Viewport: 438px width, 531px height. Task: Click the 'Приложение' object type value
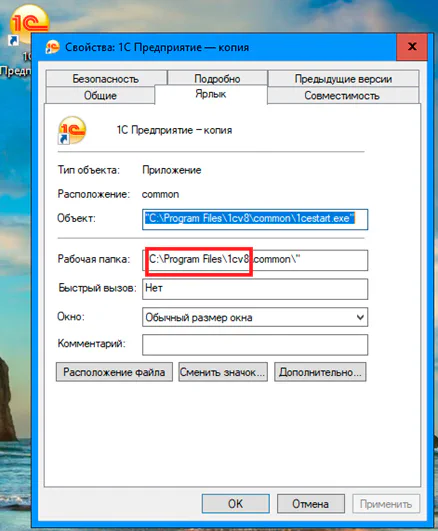[172, 170]
